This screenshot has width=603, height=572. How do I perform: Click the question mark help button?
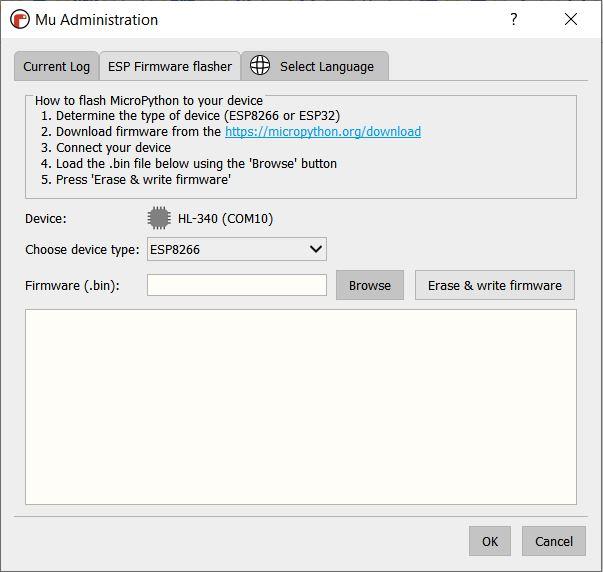pyautogui.click(x=514, y=19)
